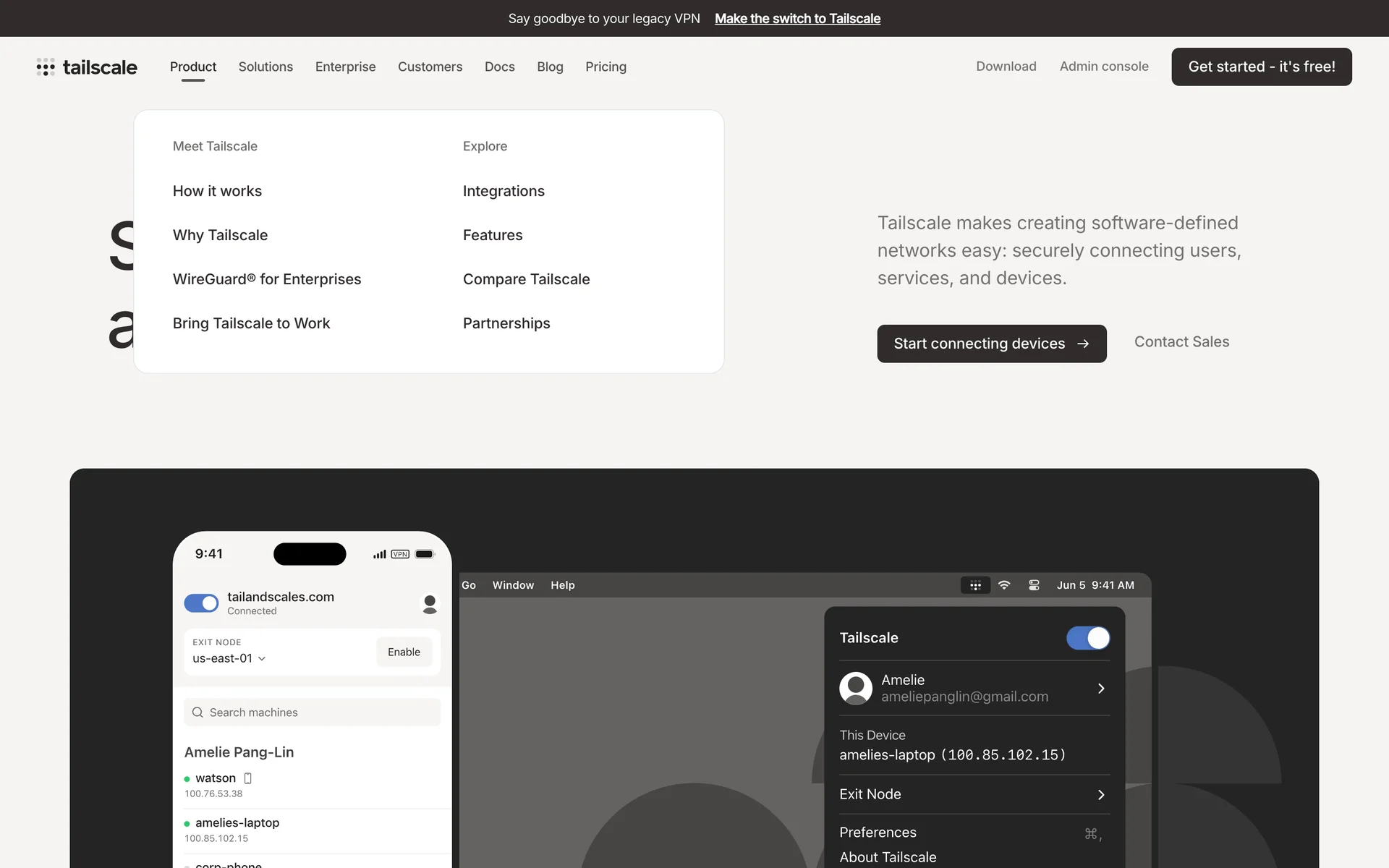1389x868 pixels.
Task: Click the search magnifier icon in phone
Action: (197, 712)
